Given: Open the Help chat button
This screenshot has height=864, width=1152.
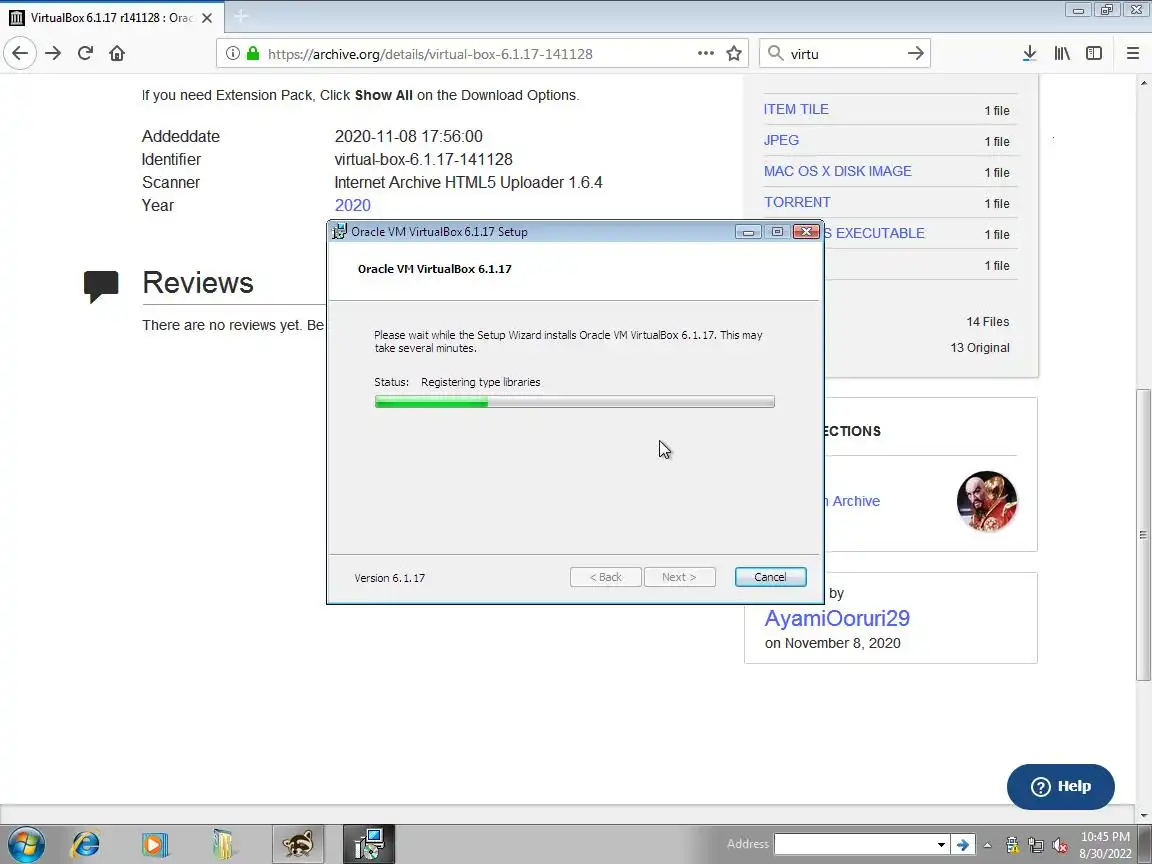Looking at the screenshot, I should coord(1060,787).
